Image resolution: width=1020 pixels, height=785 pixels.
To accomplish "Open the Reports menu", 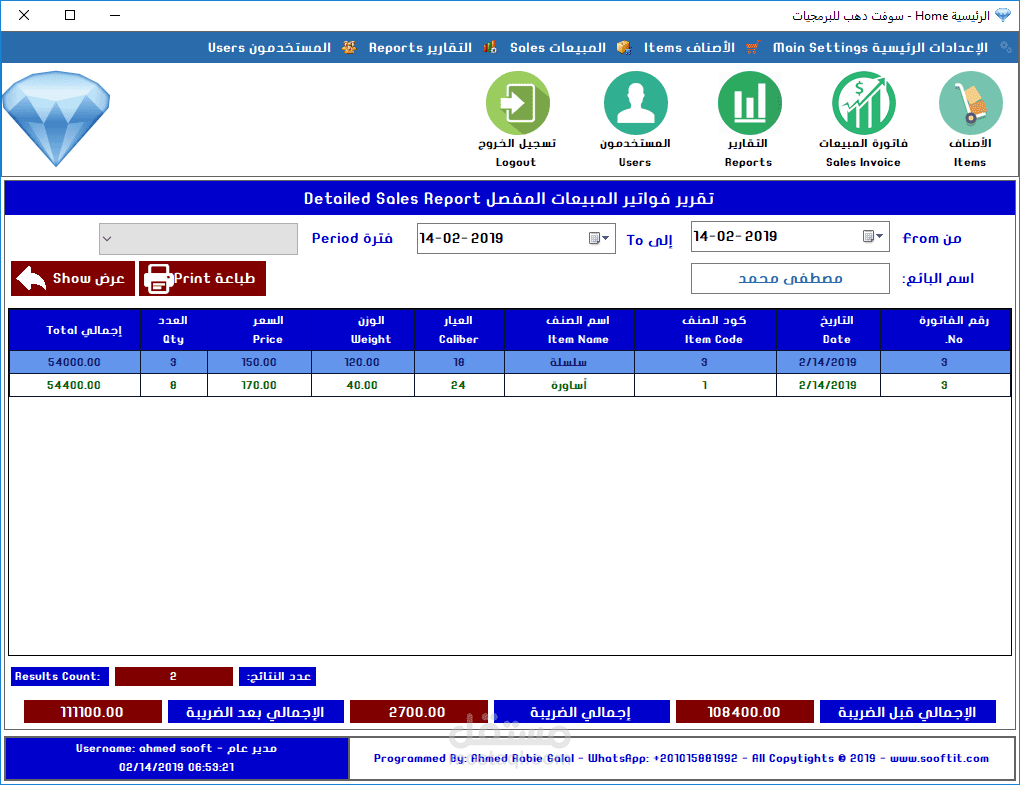I will click(420, 47).
